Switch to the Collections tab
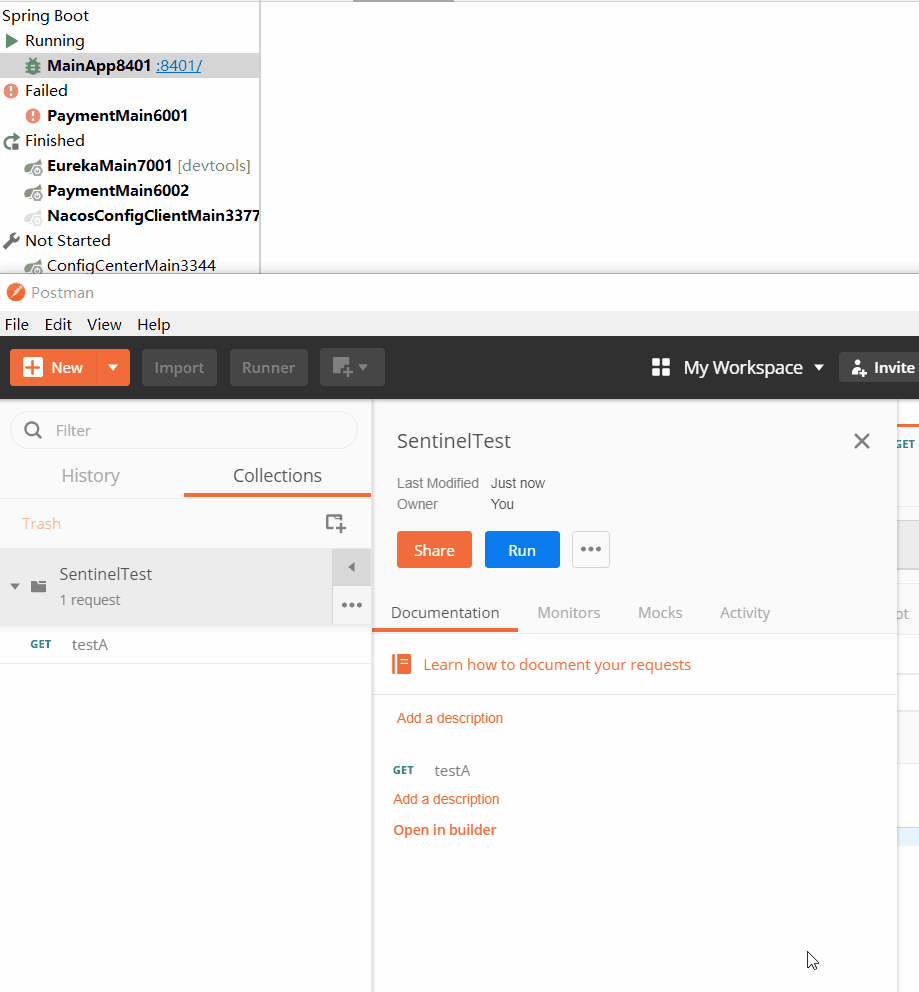This screenshot has height=992, width=919. pos(277,476)
